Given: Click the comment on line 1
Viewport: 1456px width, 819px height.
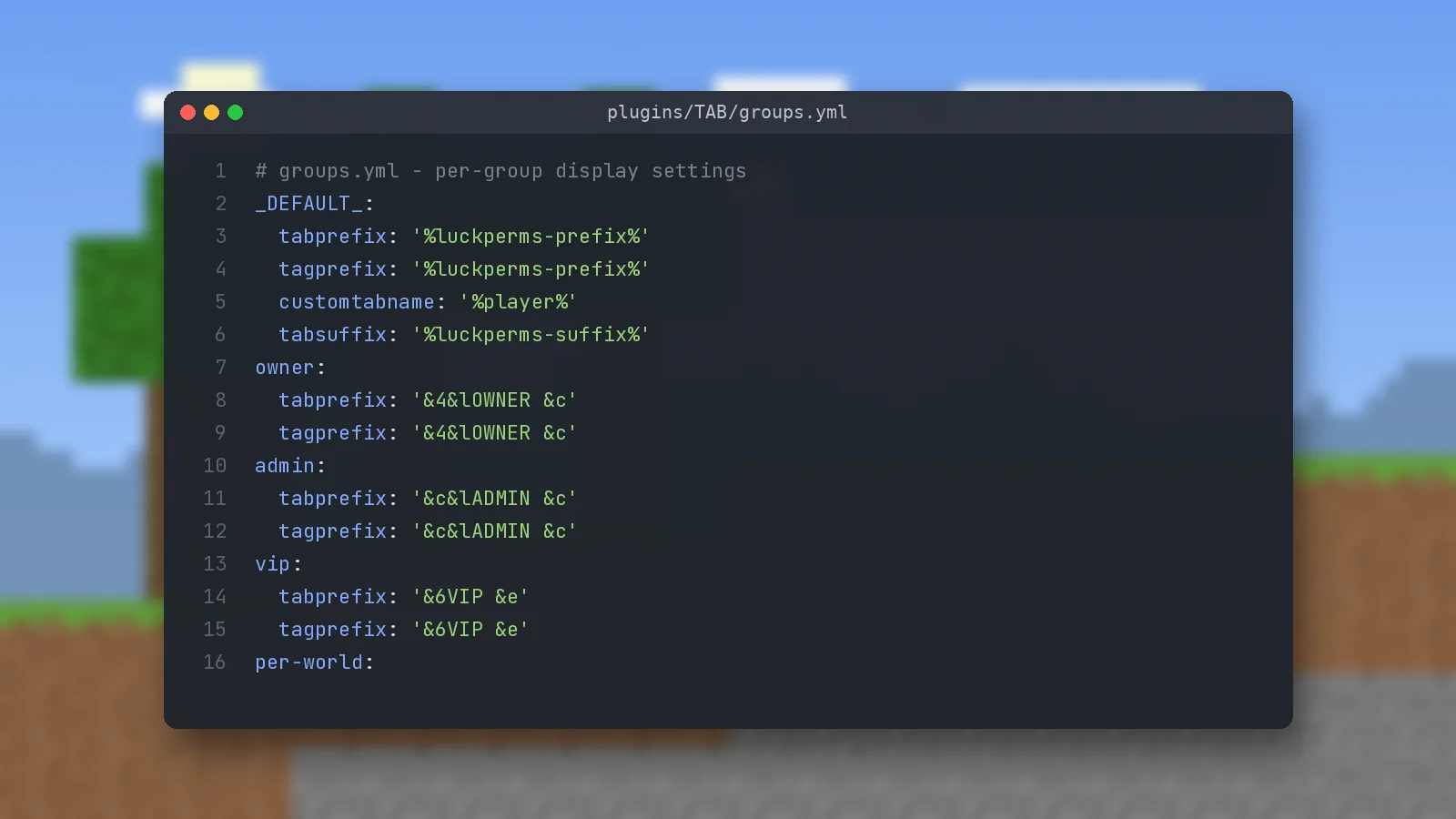Looking at the screenshot, I should pyautogui.click(x=500, y=171).
